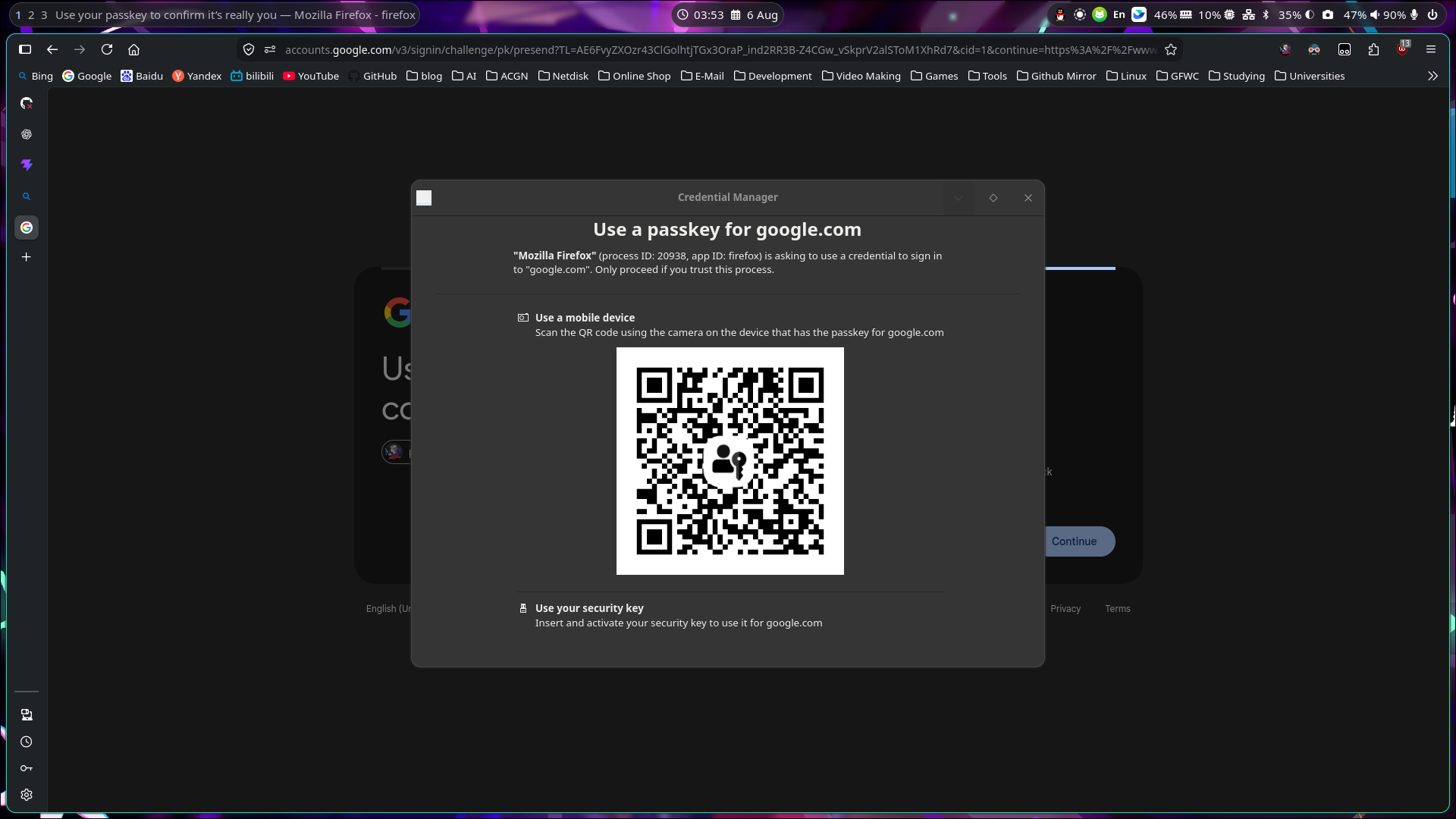The height and width of the screenshot is (819, 1456).
Task: Expand the AI bookmarks folder
Action: click(x=463, y=76)
